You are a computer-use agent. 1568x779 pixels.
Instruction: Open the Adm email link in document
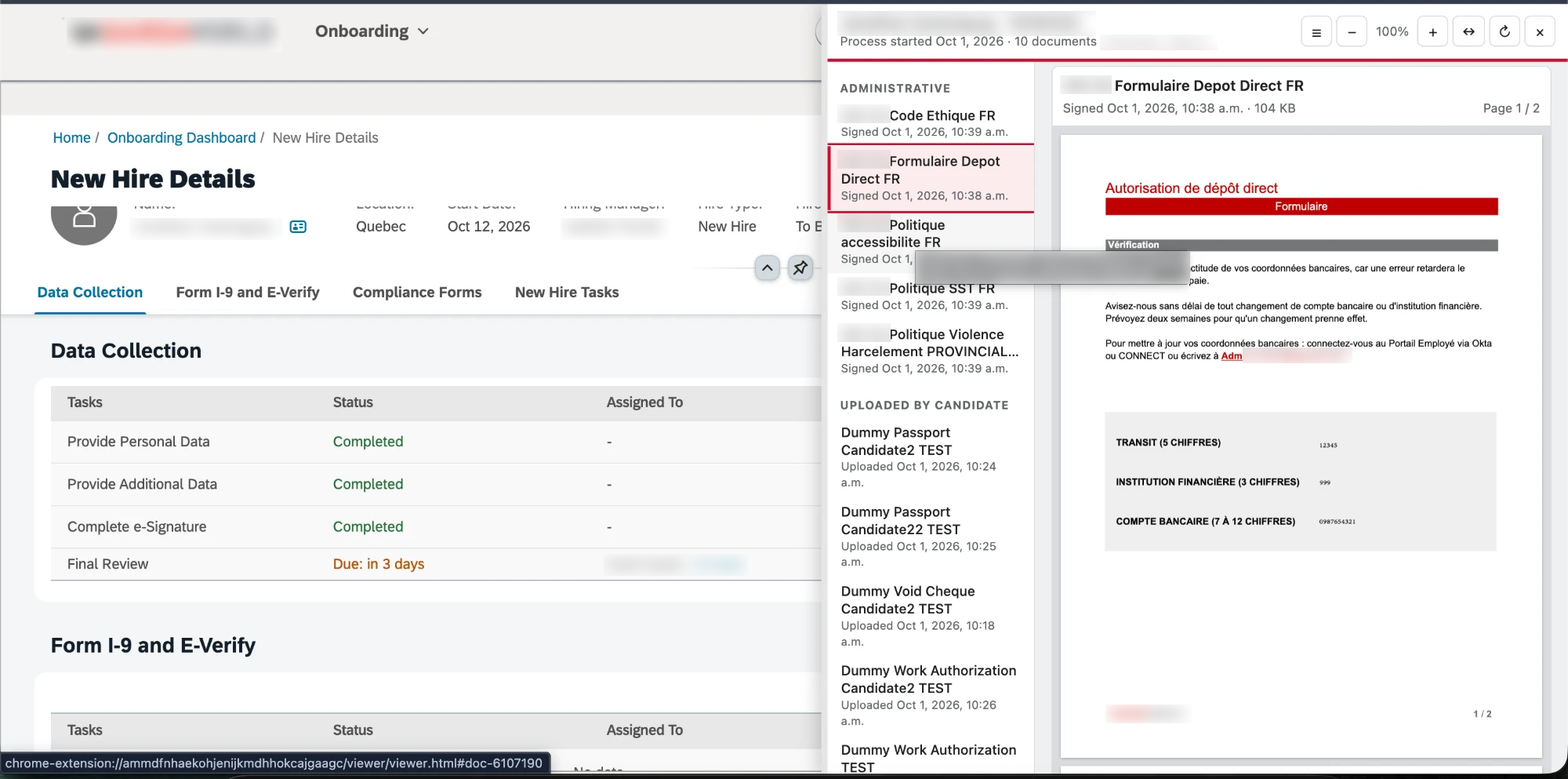point(1232,356)
